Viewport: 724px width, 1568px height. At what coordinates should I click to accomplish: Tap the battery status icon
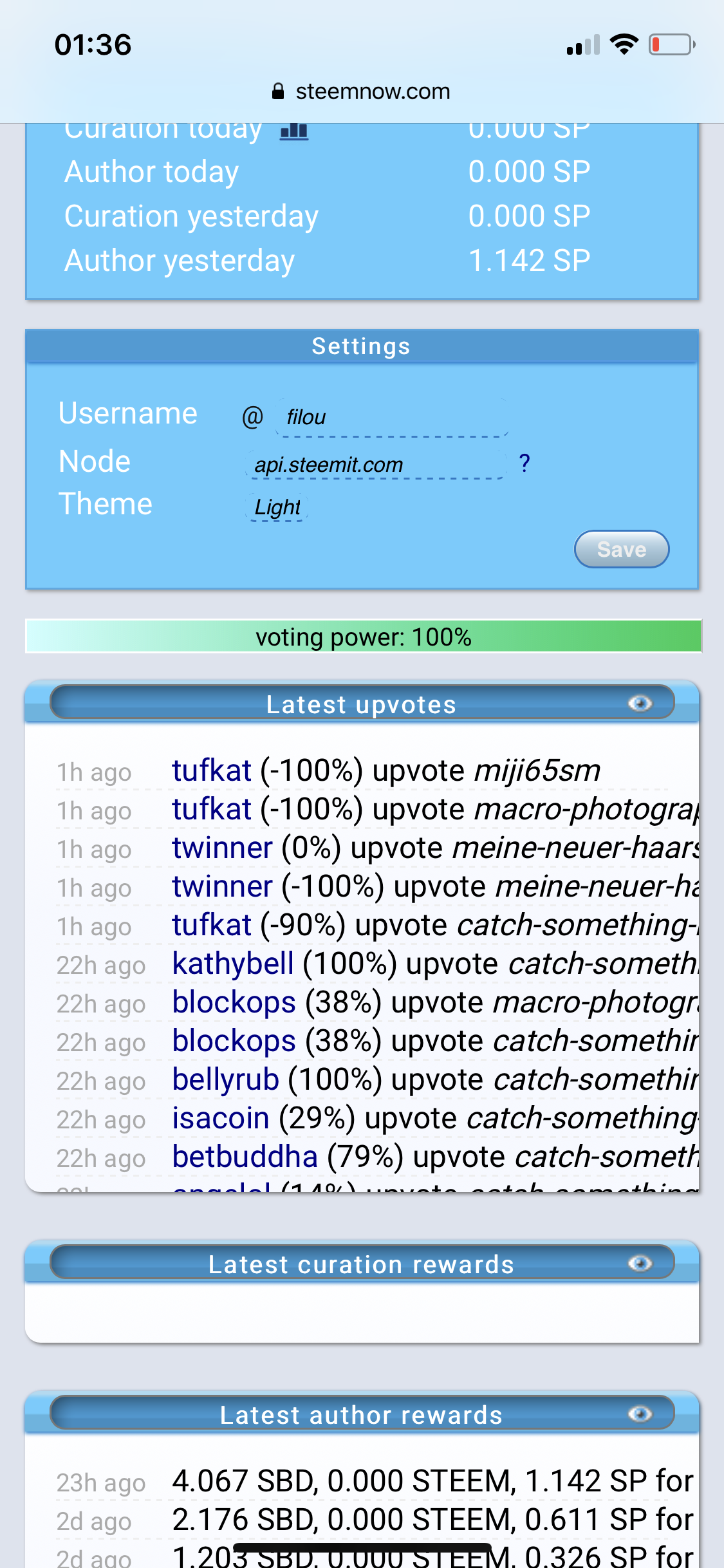(672, 44)
